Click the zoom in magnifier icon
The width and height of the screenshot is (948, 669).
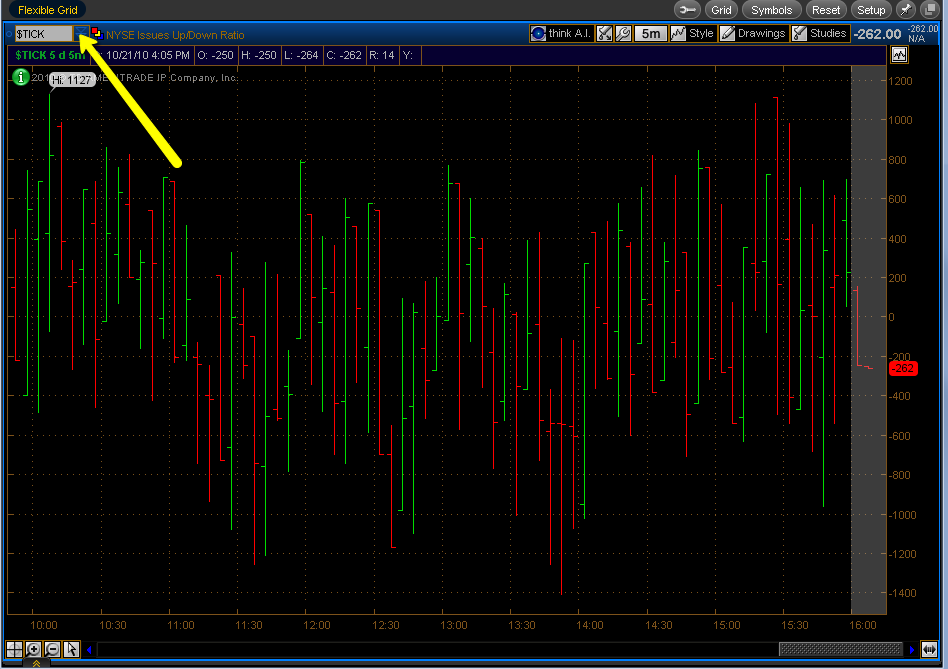pos(33,649)
